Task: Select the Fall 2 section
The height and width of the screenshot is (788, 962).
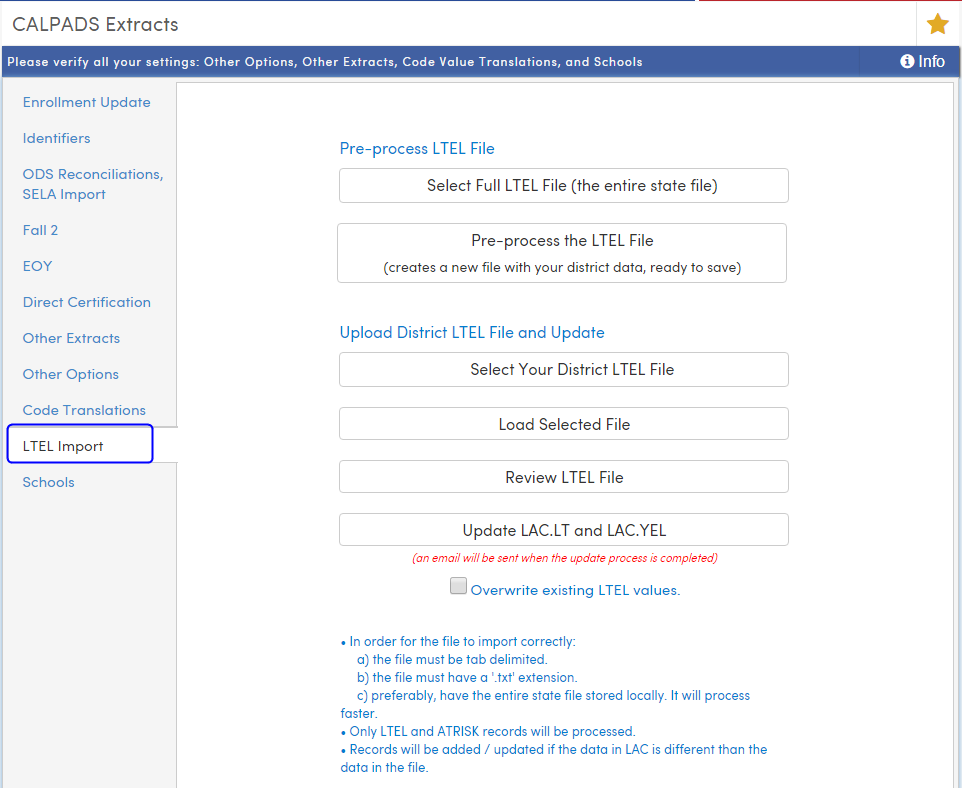Action: point(40,230)
